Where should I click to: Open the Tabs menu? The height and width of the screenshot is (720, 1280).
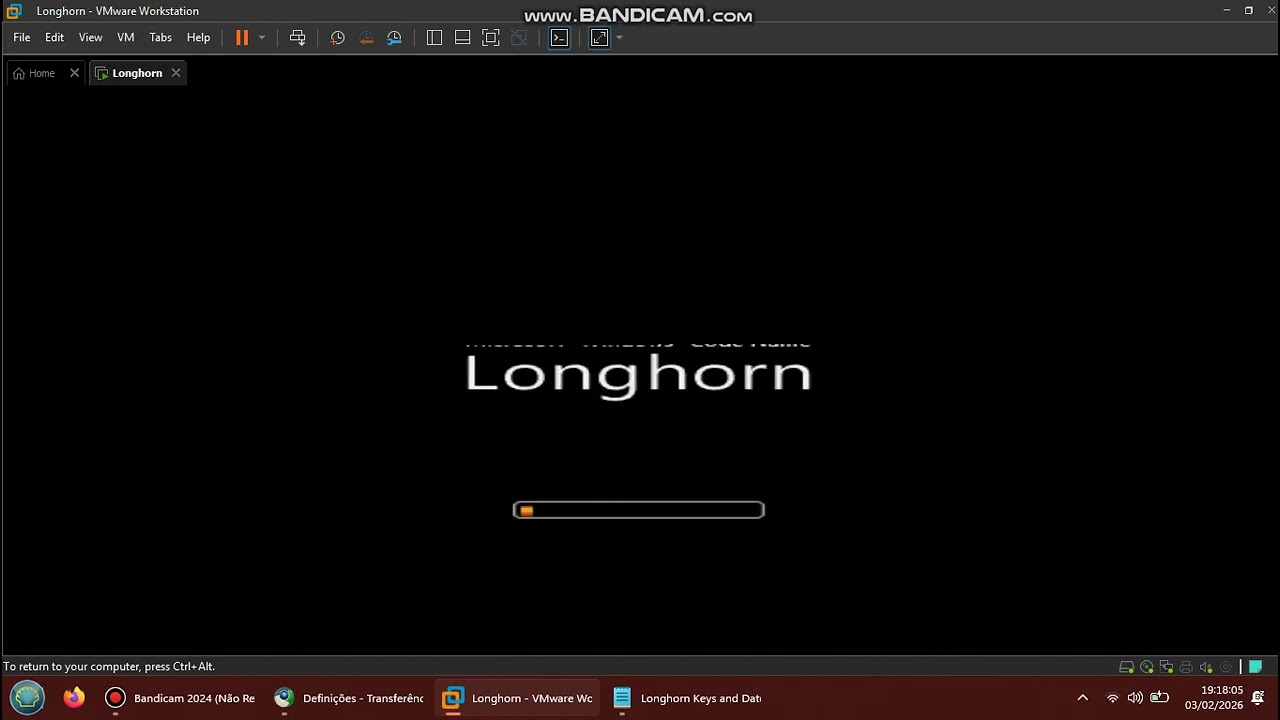(x=160, y=37)
